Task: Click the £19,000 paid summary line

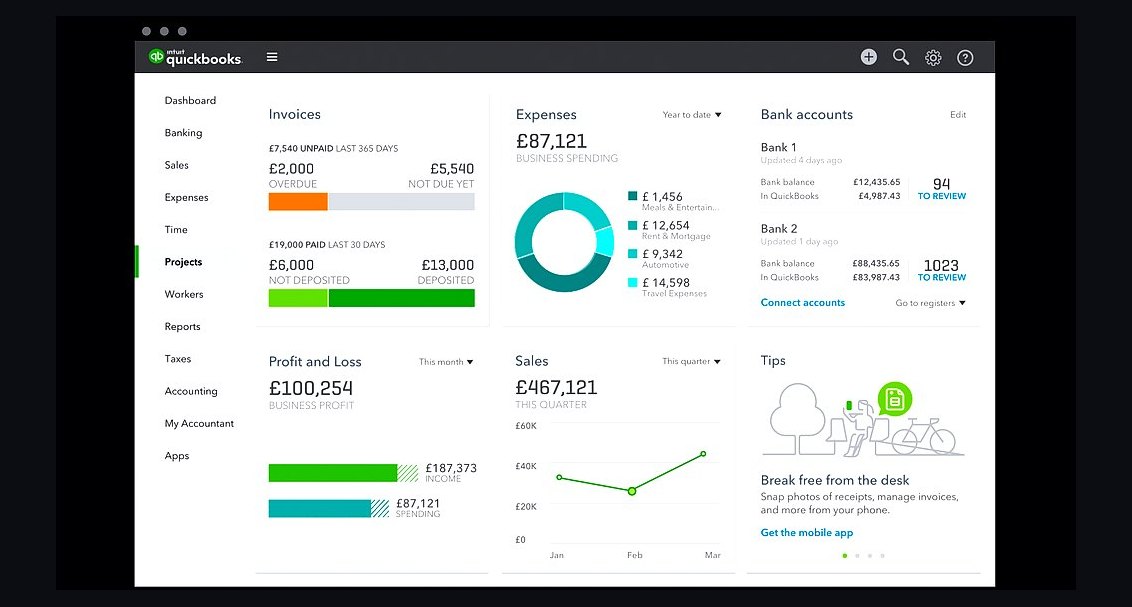Action: pyautogui.click(x=327, y=245)
